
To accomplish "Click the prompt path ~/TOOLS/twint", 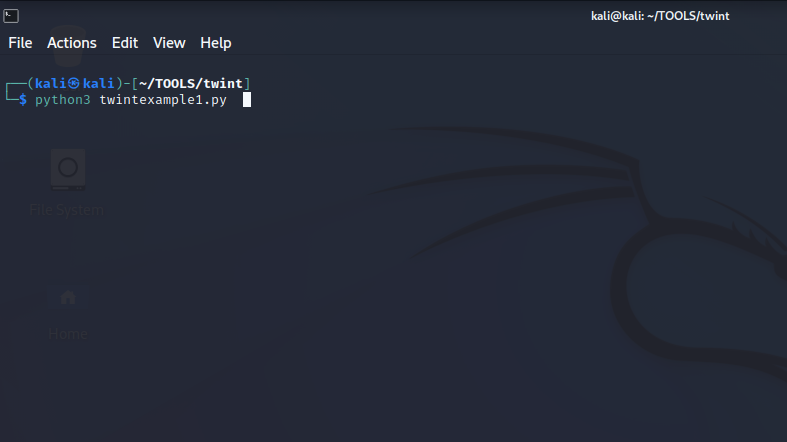I will (x=191, y=83).
